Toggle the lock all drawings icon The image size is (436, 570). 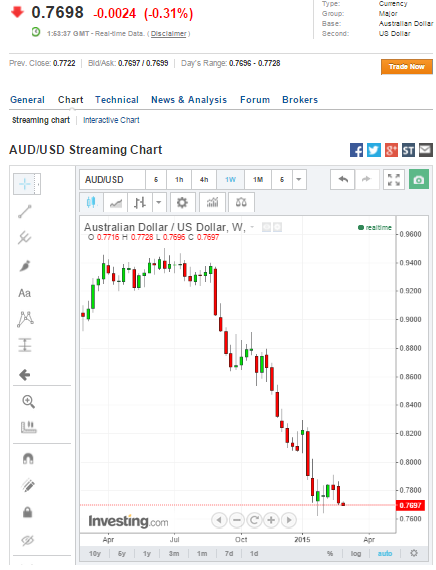tap(28, 512)
